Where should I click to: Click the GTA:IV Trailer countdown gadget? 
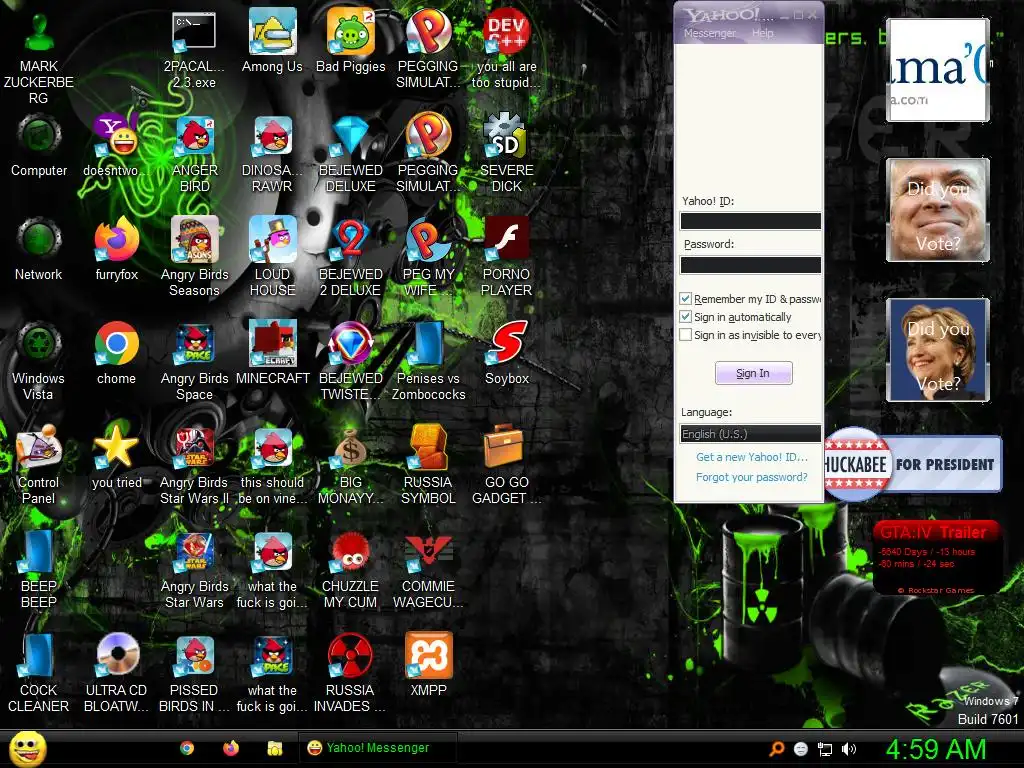click(938, 558)
